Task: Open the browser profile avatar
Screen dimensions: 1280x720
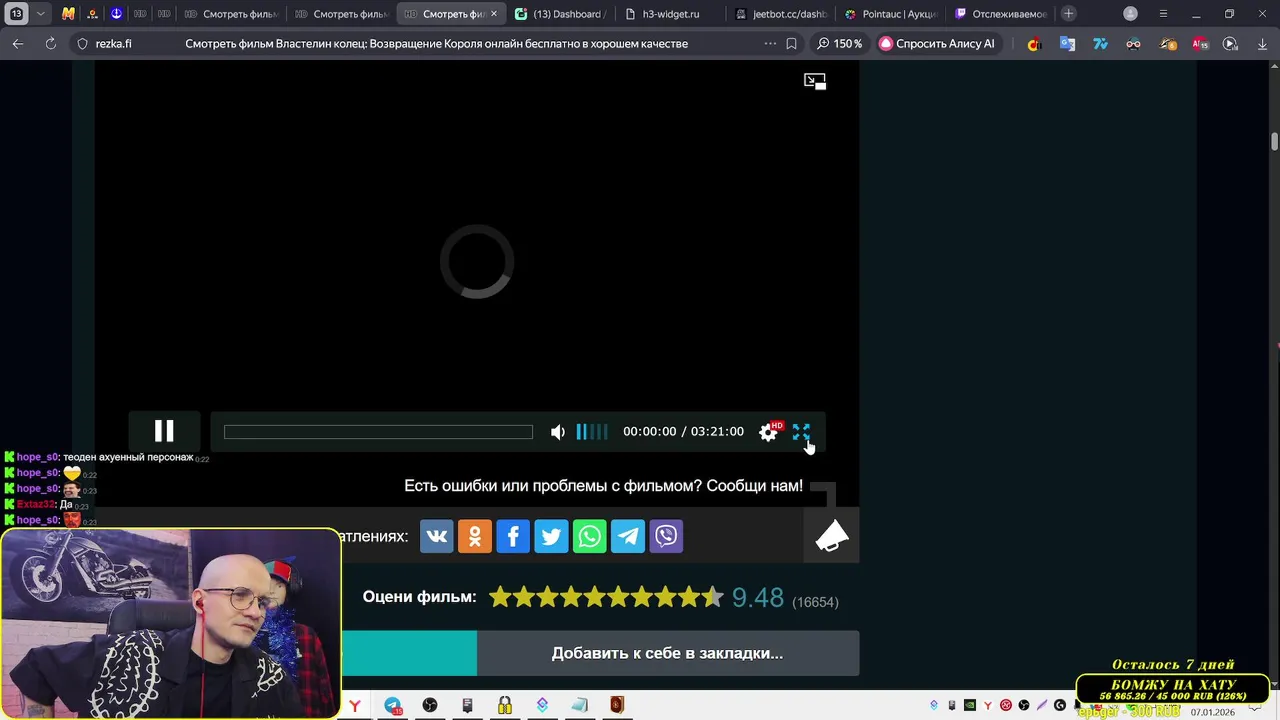Action: [1130, 14]
